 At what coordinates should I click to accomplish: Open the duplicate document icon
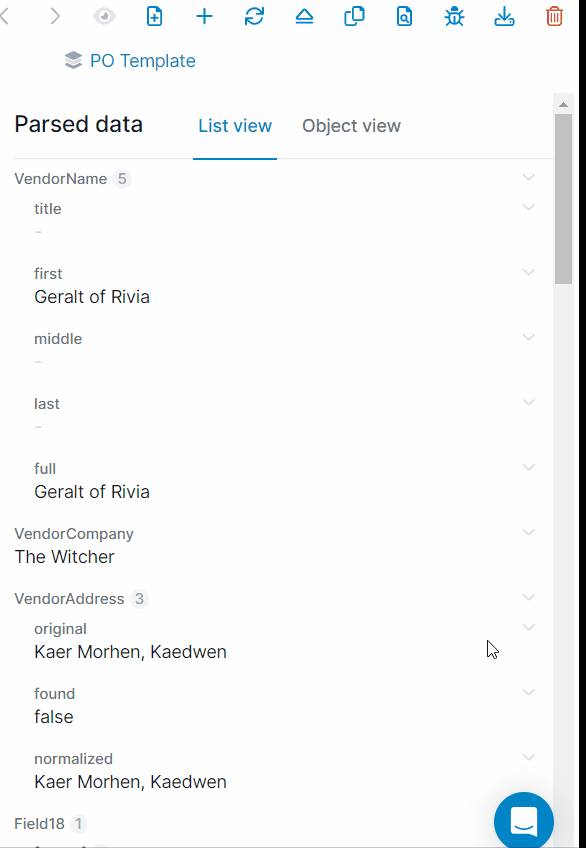tap(354, 16)
